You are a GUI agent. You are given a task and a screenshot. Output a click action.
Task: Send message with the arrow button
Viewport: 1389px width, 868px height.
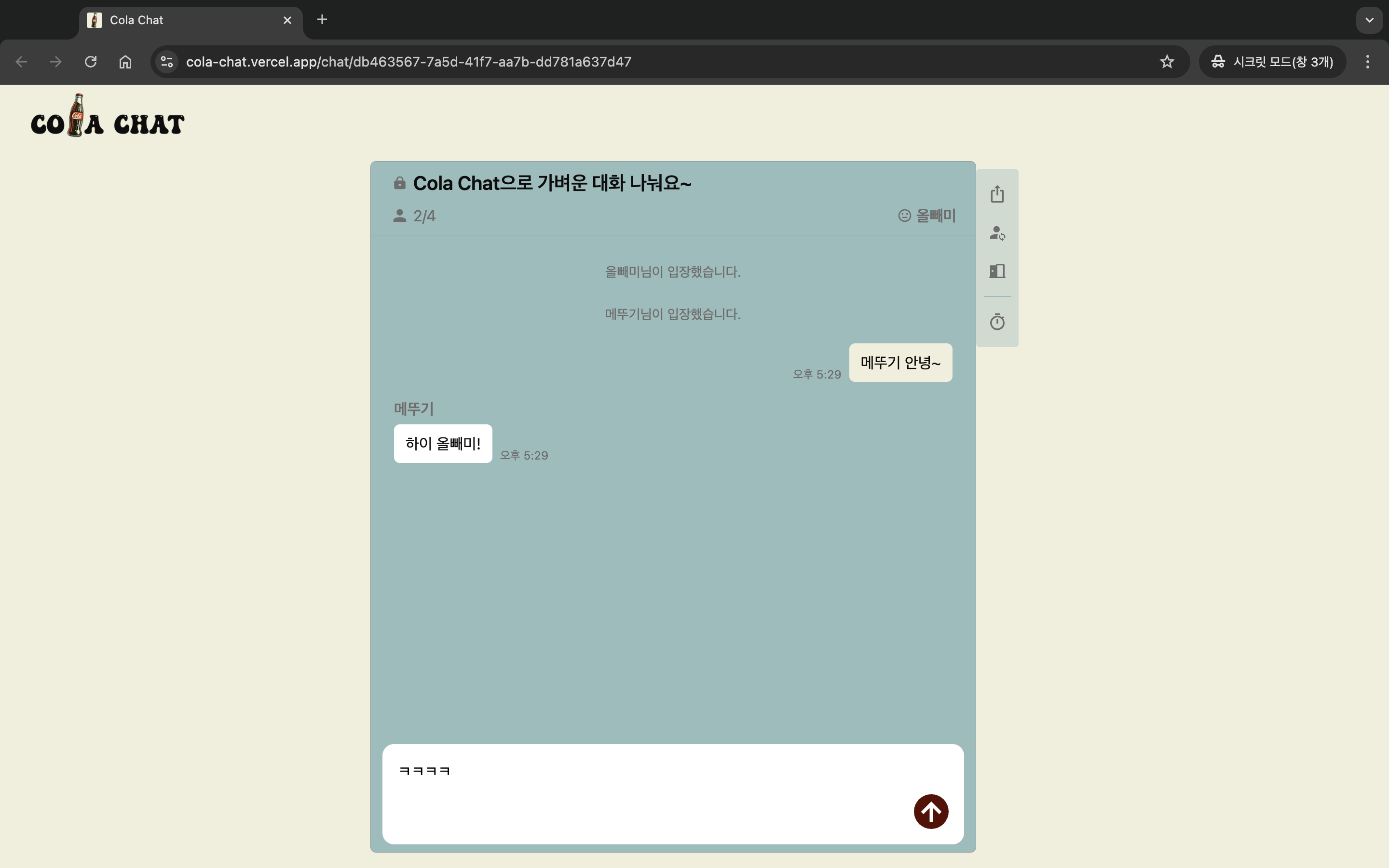(x=930, y=811)
